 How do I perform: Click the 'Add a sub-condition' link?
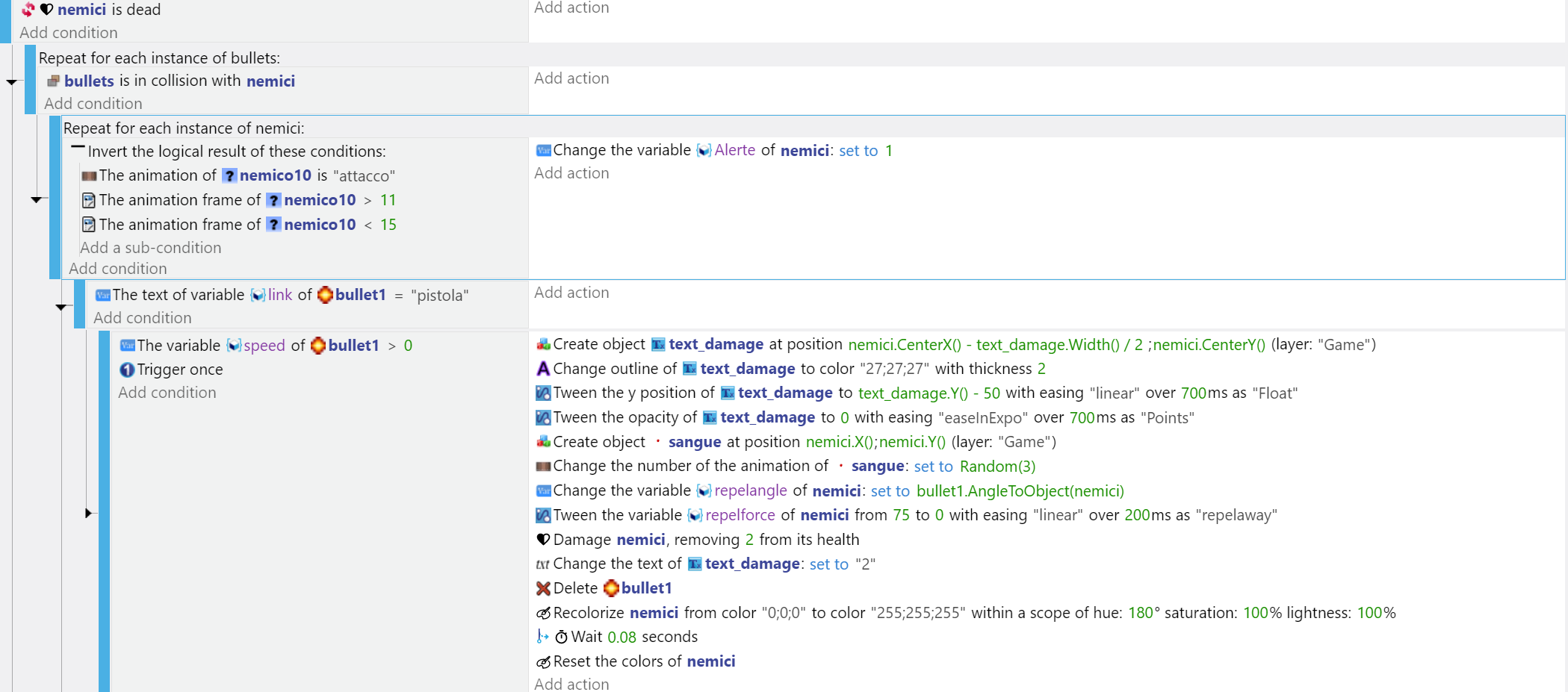pos(151,247)
